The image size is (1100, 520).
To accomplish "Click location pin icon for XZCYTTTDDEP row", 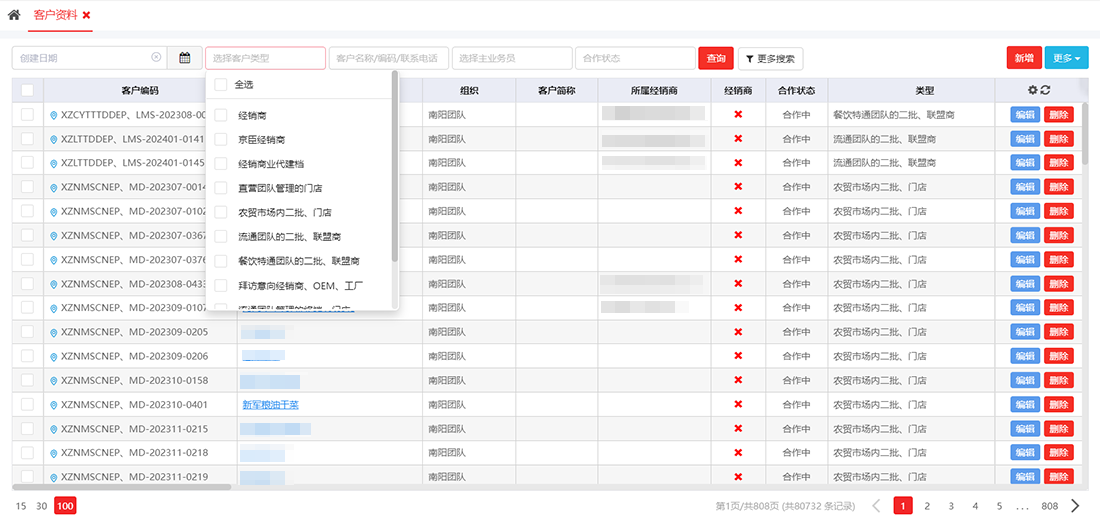I will (x=54, y=115).
